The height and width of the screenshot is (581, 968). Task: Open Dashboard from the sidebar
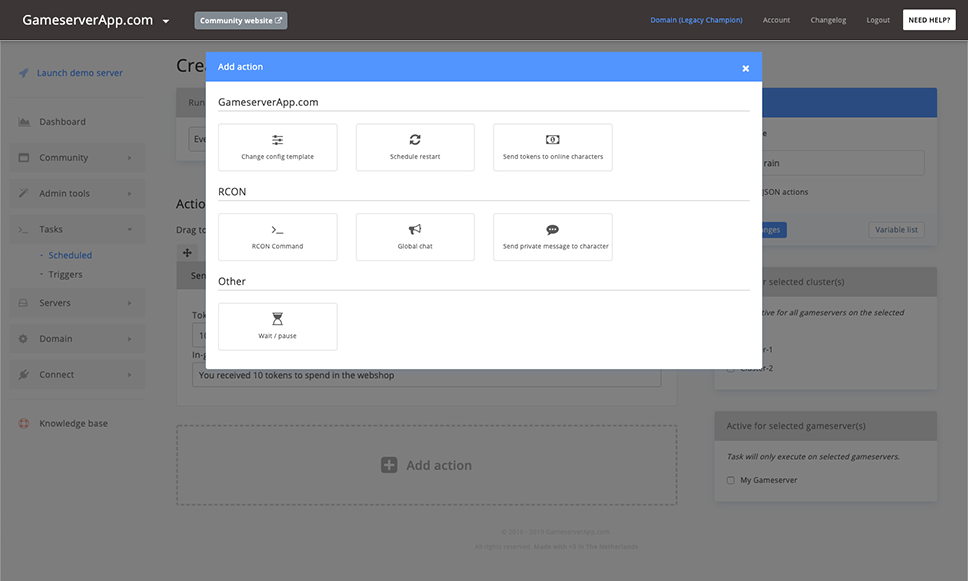(x=62, y=122)
